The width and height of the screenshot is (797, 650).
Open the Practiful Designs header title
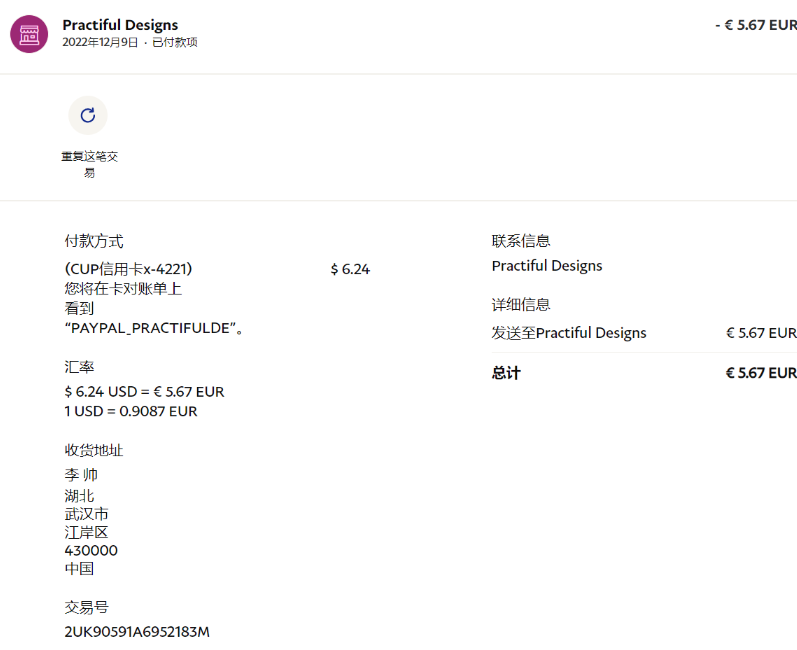click(120, 24)
